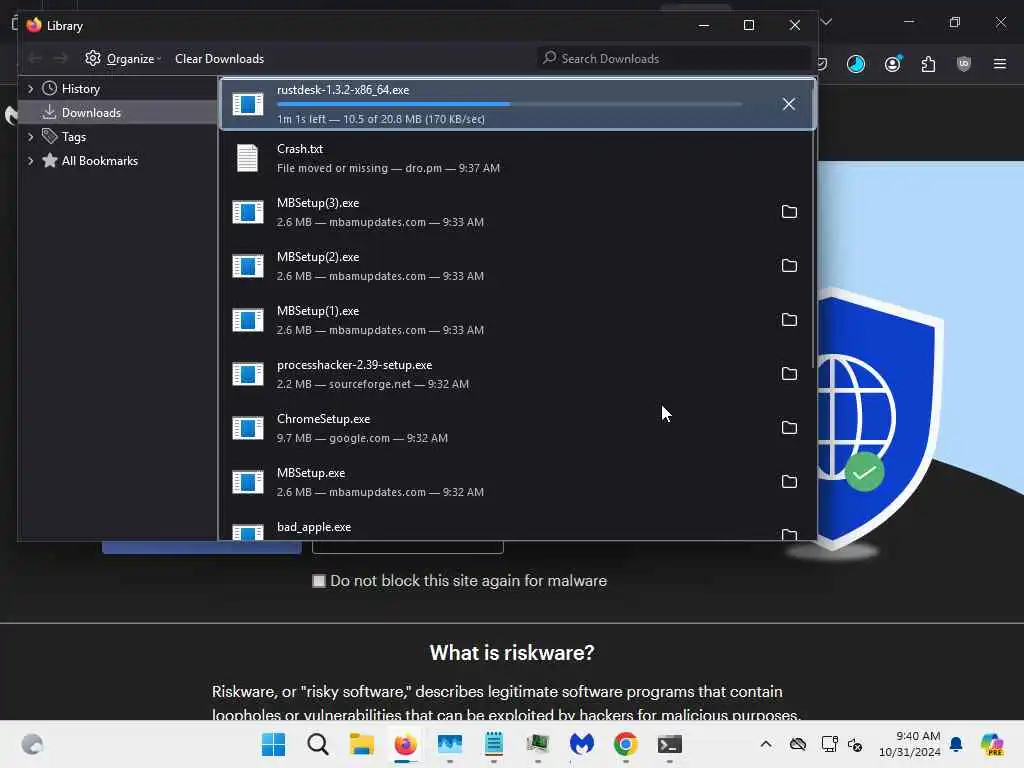1024x768 pixels.
Task: Click Clear Downloads
Action: click(x=219, y=59)
